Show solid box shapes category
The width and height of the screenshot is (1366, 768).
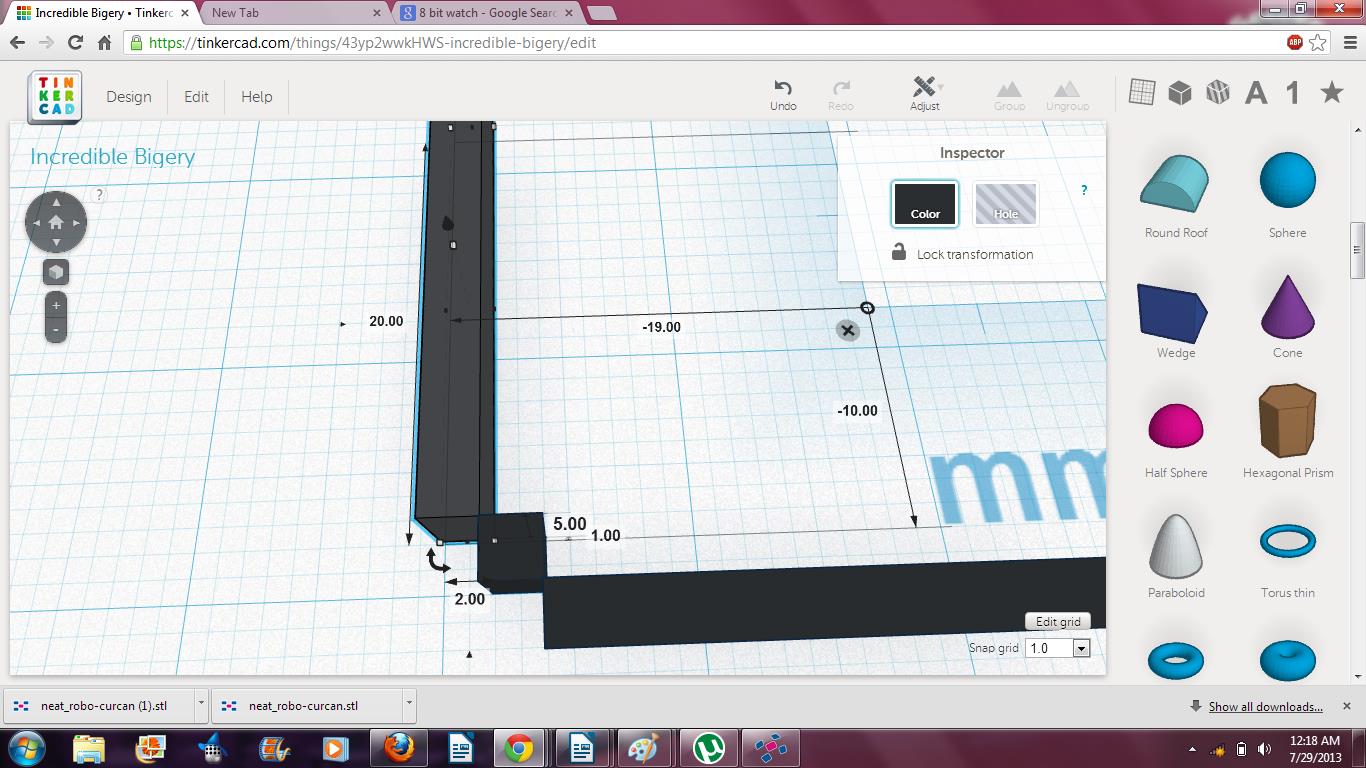[1180, 93]
